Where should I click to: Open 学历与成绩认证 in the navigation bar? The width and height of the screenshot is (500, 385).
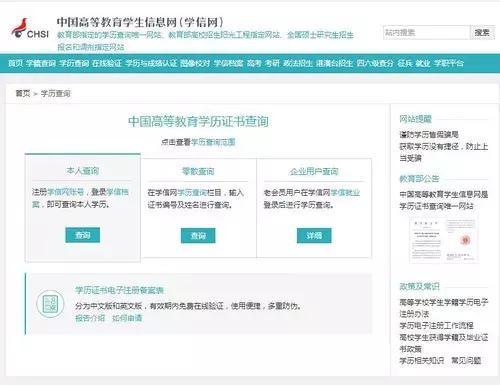tap(151, 63)
